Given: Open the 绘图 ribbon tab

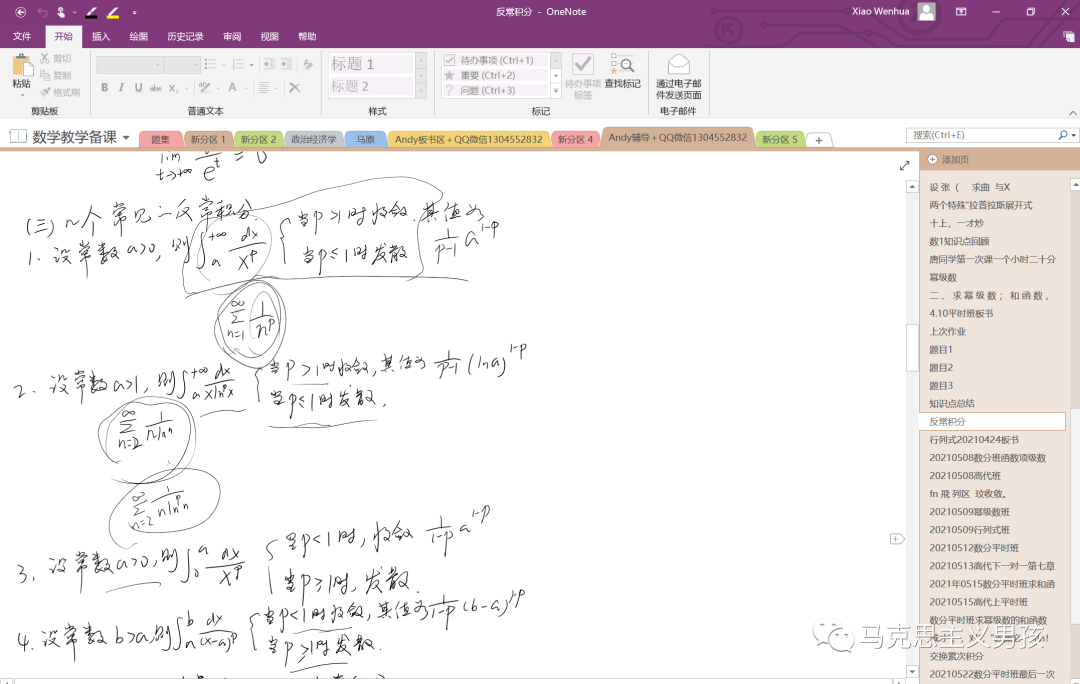Looking at the screenshot, I should point(138,37).
